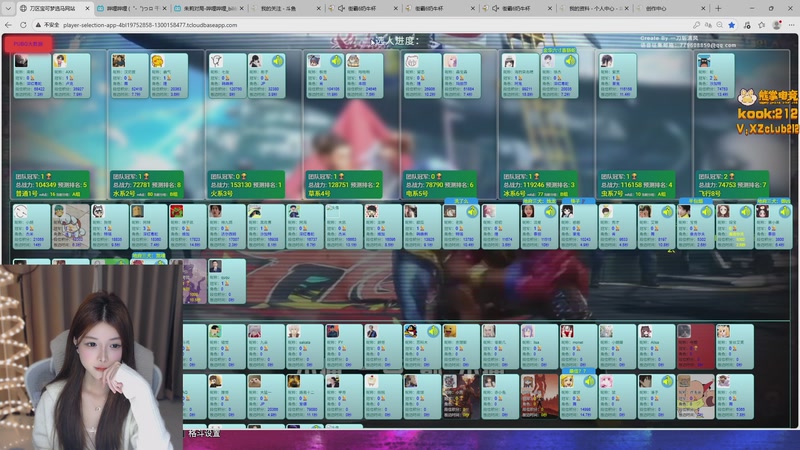
Task: Click the trophy icon in 飞行8号 team panel
Action: click(732, 176)
